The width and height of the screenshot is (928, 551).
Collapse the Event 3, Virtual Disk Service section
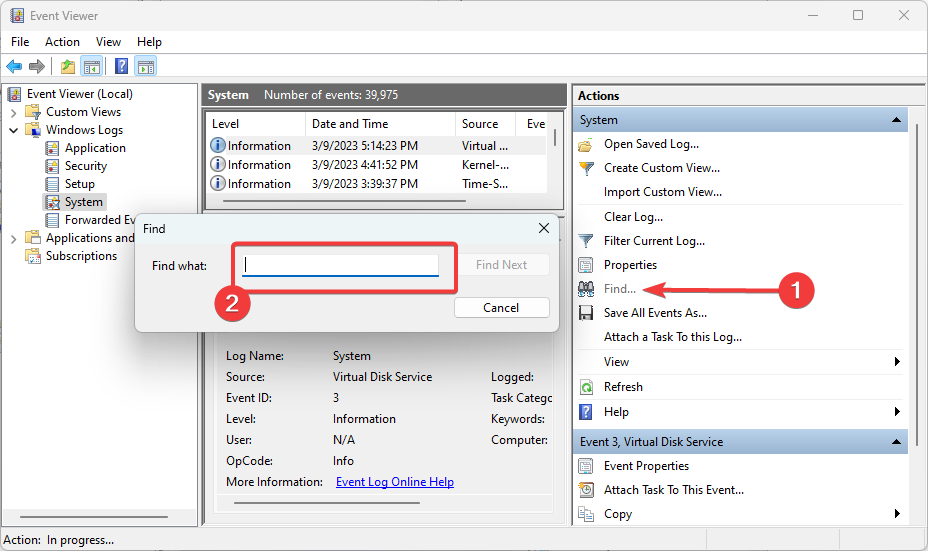pos(897,442)
